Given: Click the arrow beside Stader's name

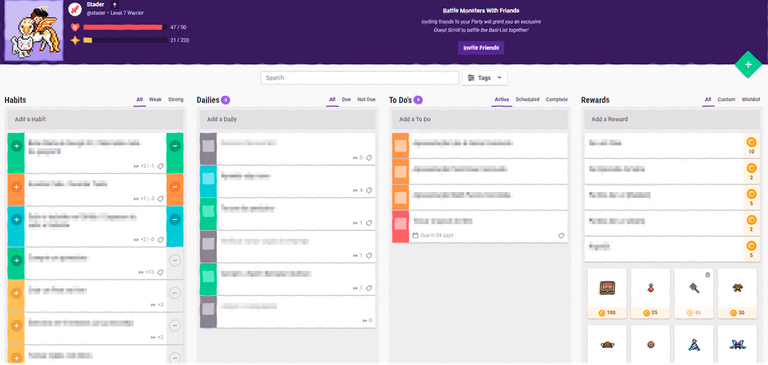Looking at the screenshot, I should [115, 4].
